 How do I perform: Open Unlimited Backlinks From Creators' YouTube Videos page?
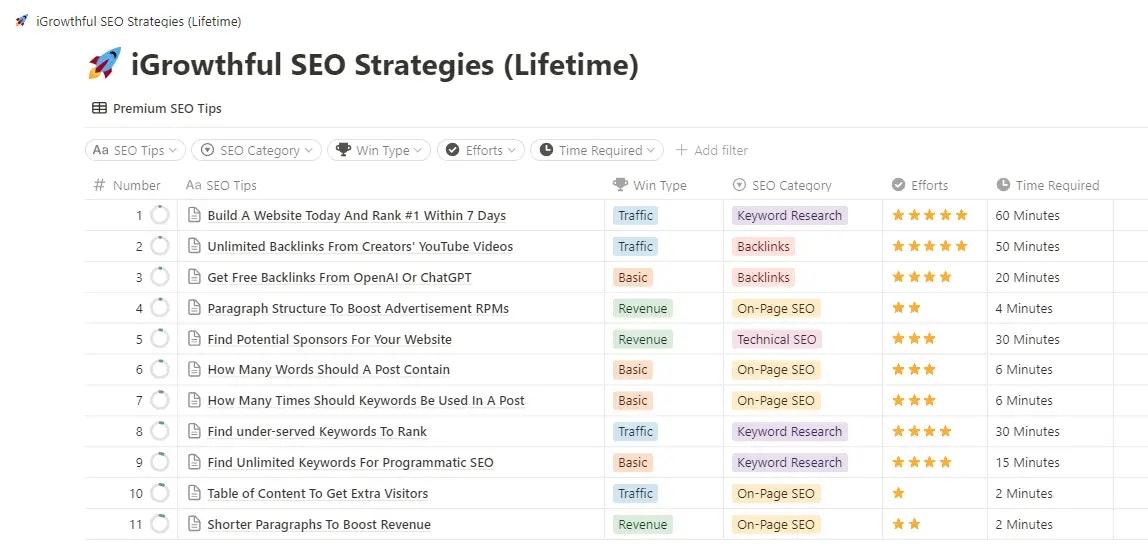[x=360, y=246]
